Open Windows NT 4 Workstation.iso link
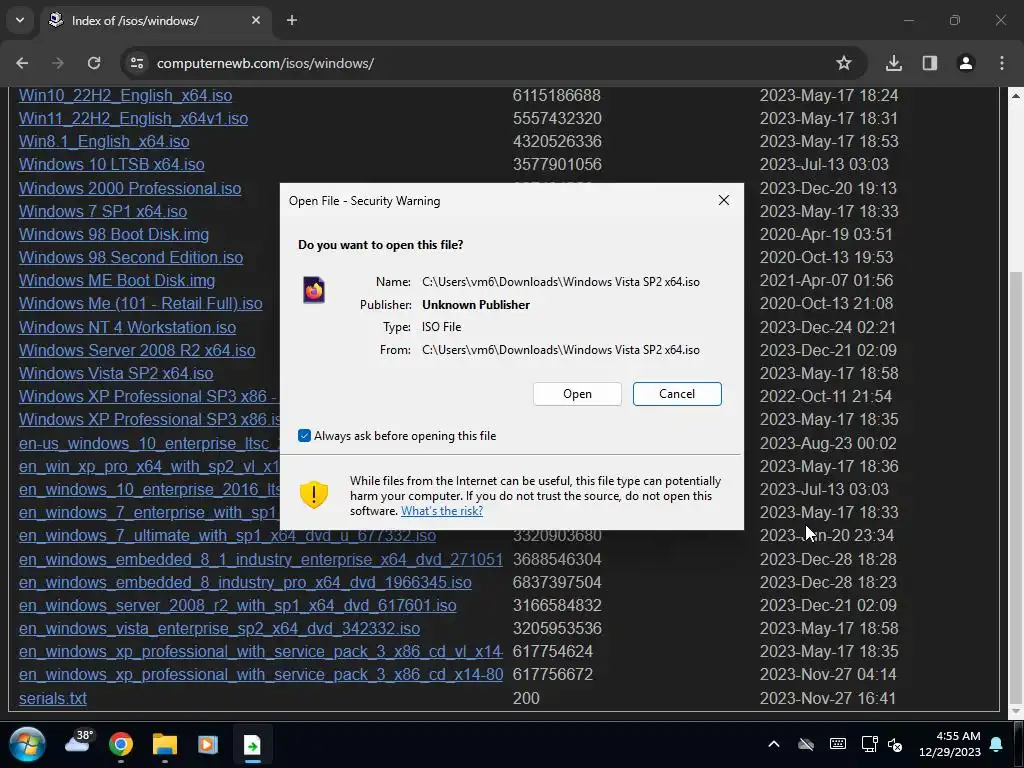This screenshot has width=1024, height=768. (x=127, y=327)
